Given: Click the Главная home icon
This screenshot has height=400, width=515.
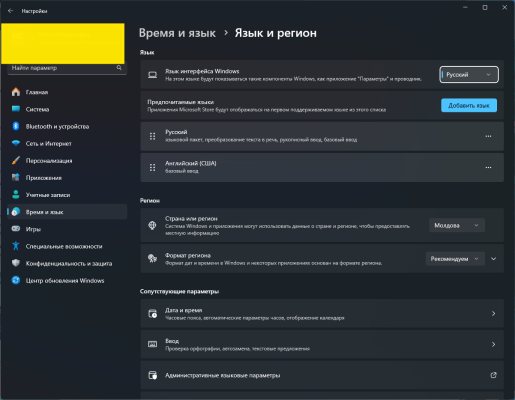Looking at the screenshot, I should pos(16,92).
